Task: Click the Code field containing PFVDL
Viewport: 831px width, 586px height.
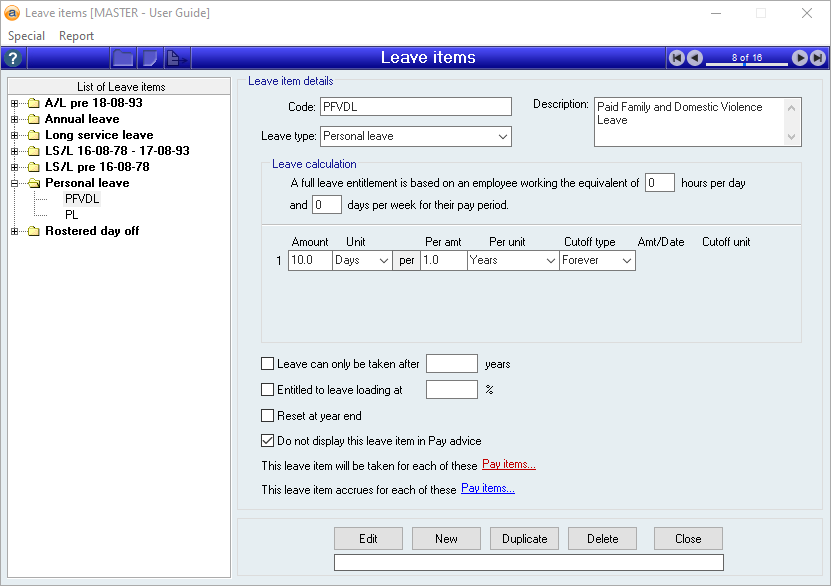Action: click(414, 107)
